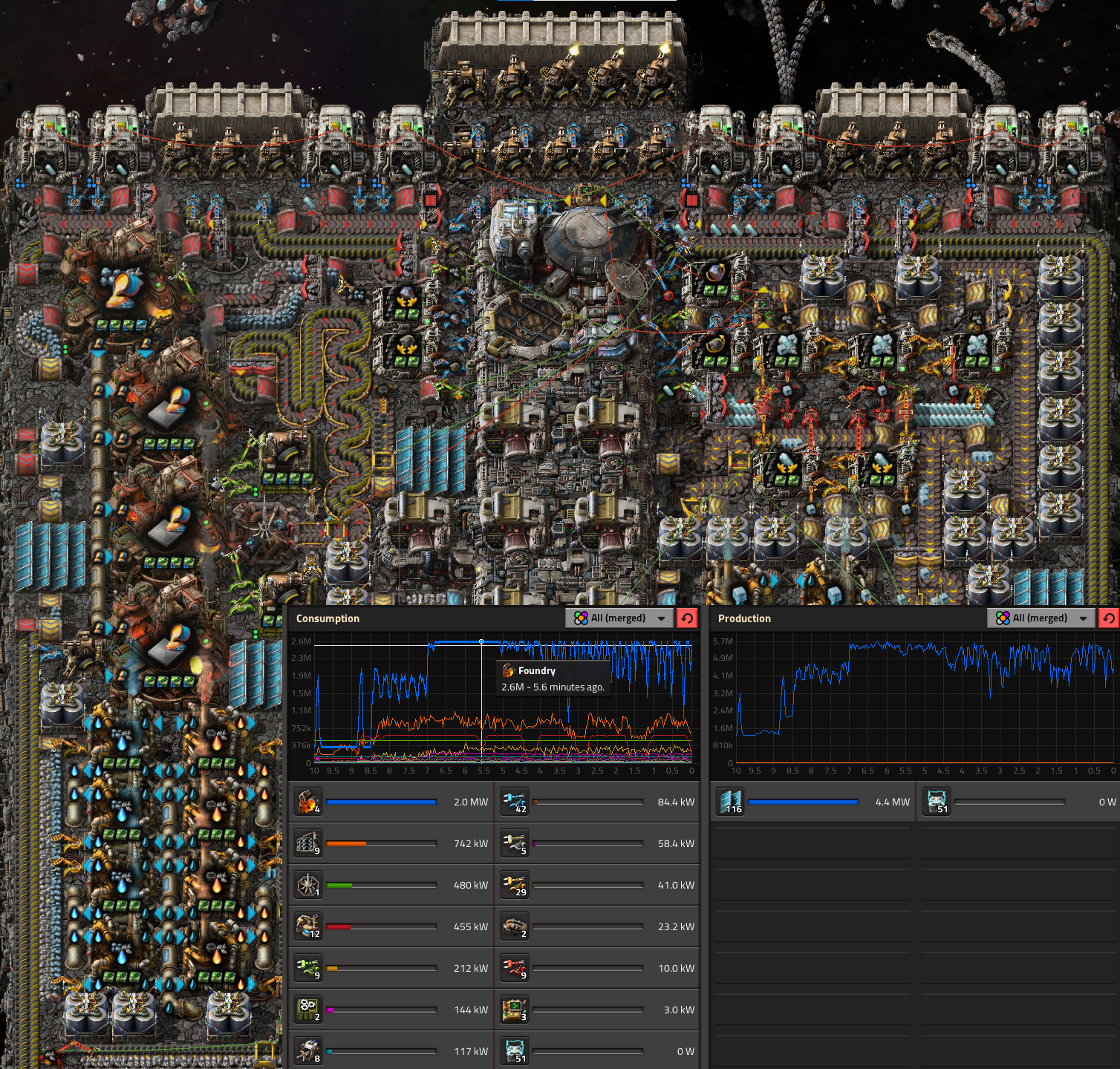This screenshot has width=1120, height=1069.
Task: Click the red reset button for Consumption
Action: pyautogui.click(x=687, y=618)
